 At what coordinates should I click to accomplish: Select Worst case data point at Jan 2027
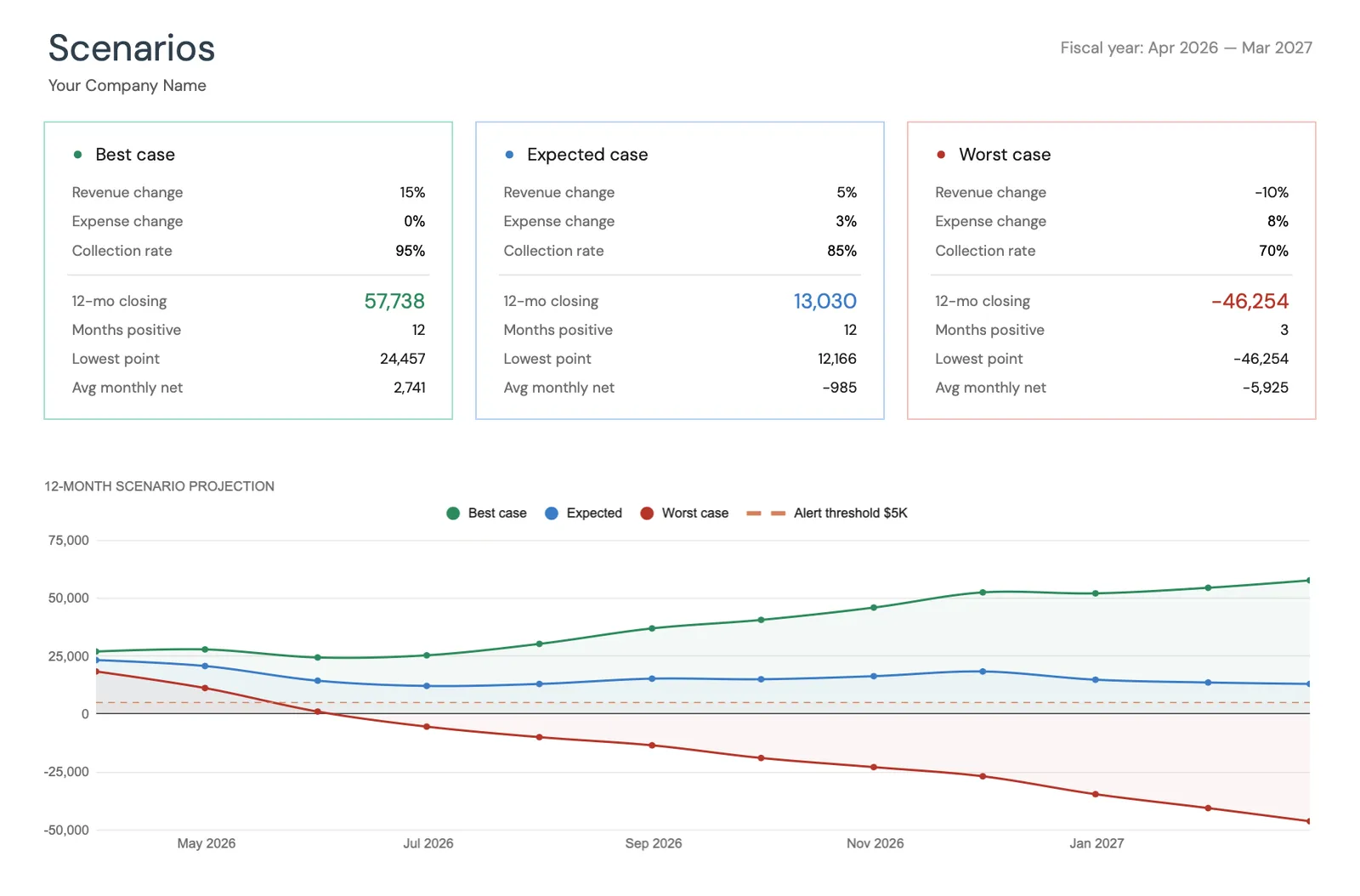point(1096,795)
